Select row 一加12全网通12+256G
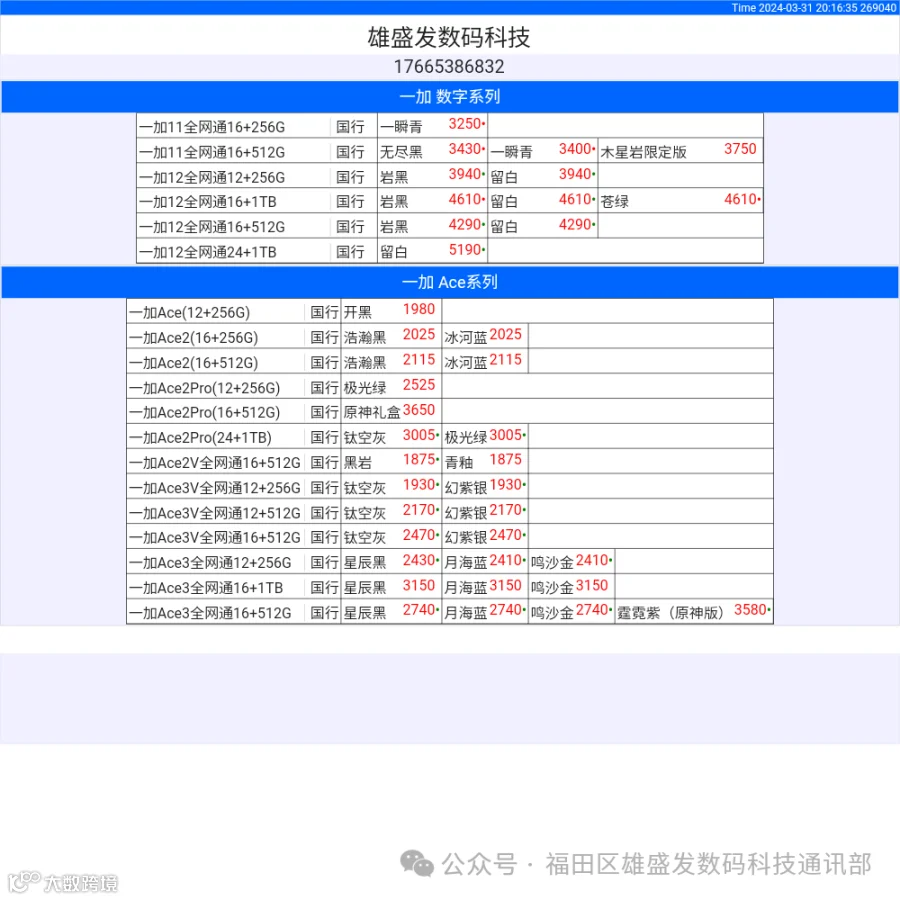Screen dimensions: 900x900 pos(450,176)
